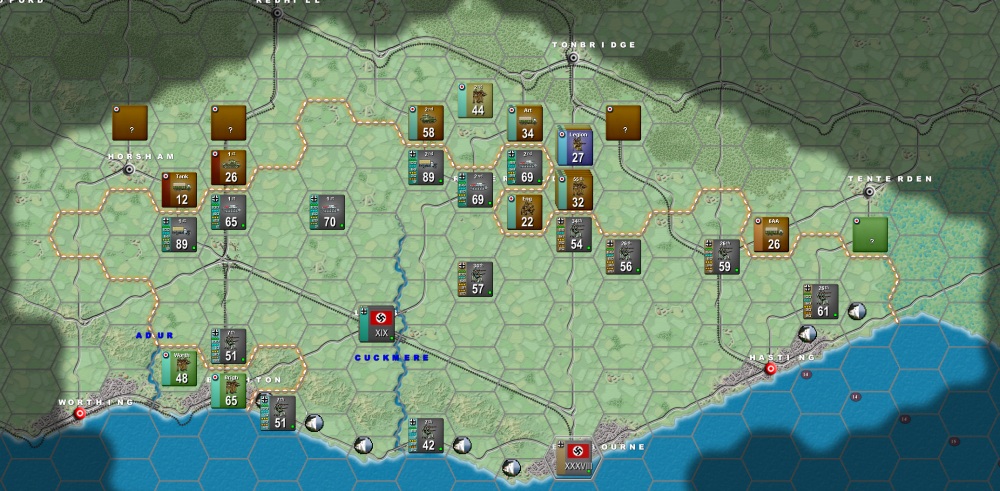Select the British Tank unit with strength 12
Image resolution: width=1000 pixels, height=491 pixels.
[x=179, y=189]
